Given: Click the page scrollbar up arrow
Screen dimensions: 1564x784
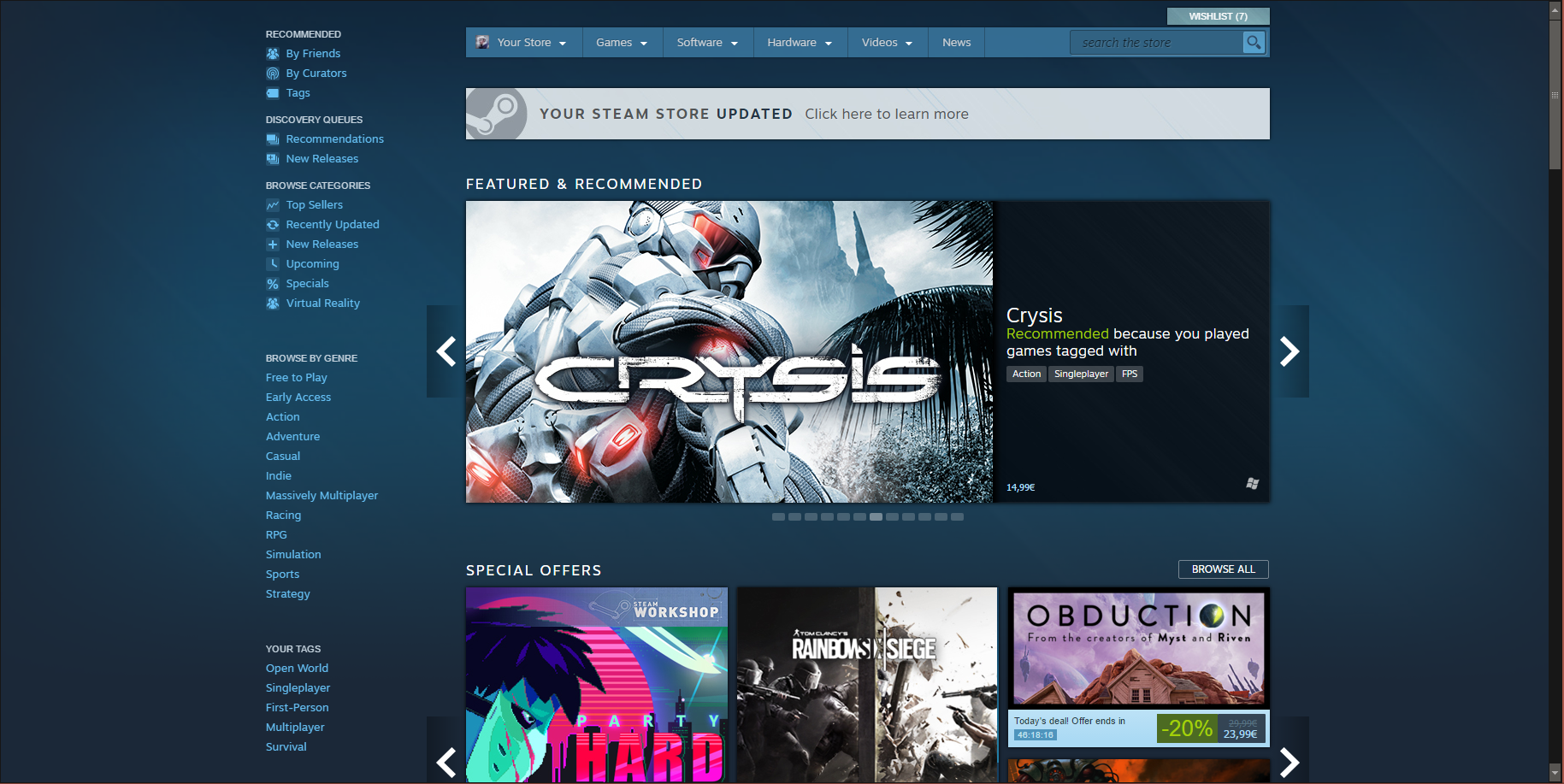Looking at the screenshot, I should point(1555,9).
